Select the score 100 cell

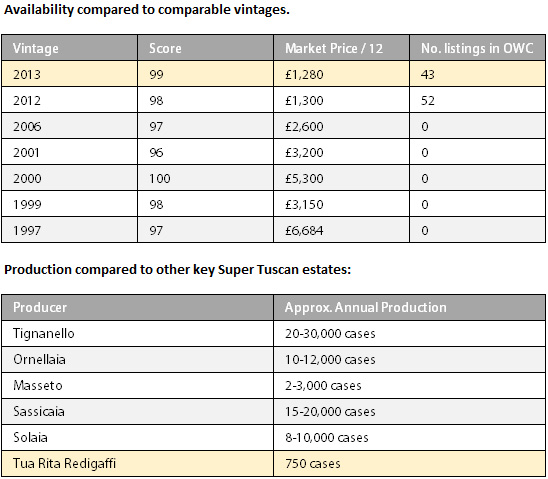(206, 178)
